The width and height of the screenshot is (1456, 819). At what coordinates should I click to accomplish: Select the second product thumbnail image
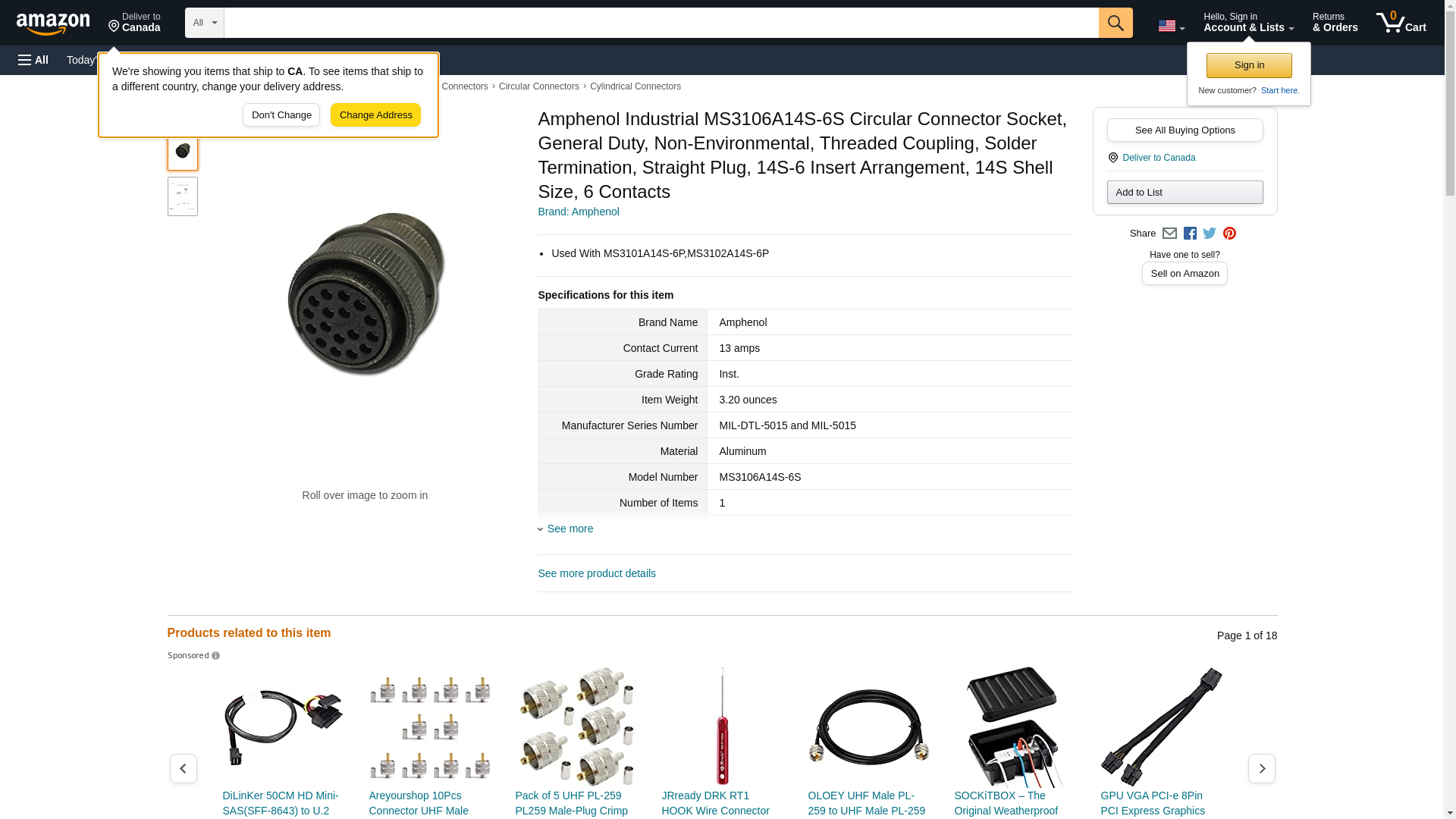pos(183,196)
